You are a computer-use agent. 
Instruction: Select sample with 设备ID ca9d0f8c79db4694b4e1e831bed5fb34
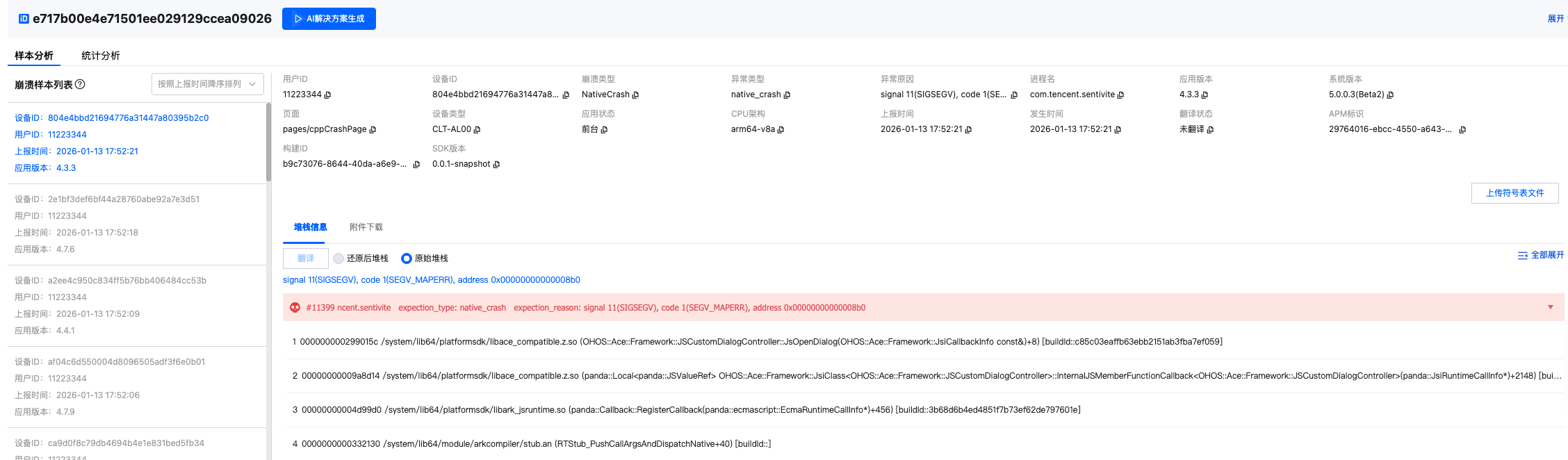point(137,445)
